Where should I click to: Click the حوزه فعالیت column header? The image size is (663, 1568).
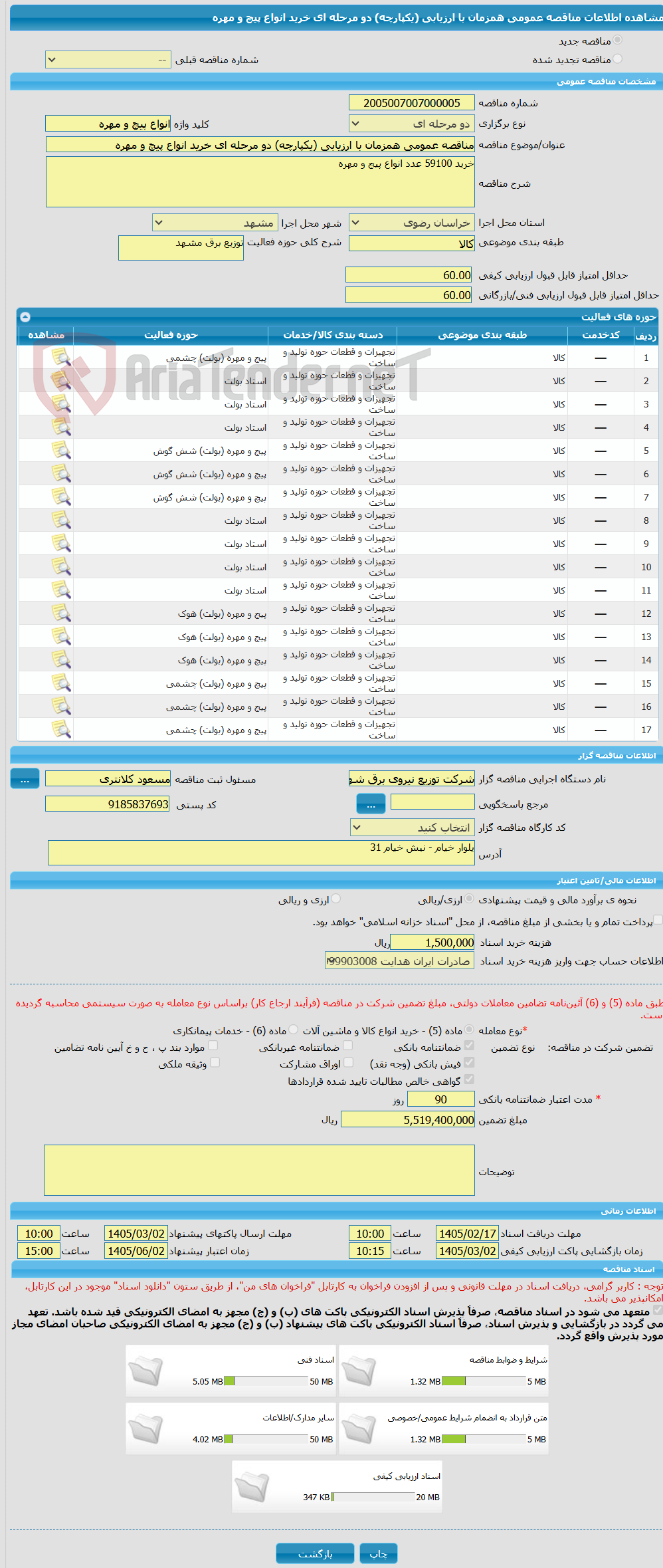[171, 335]
